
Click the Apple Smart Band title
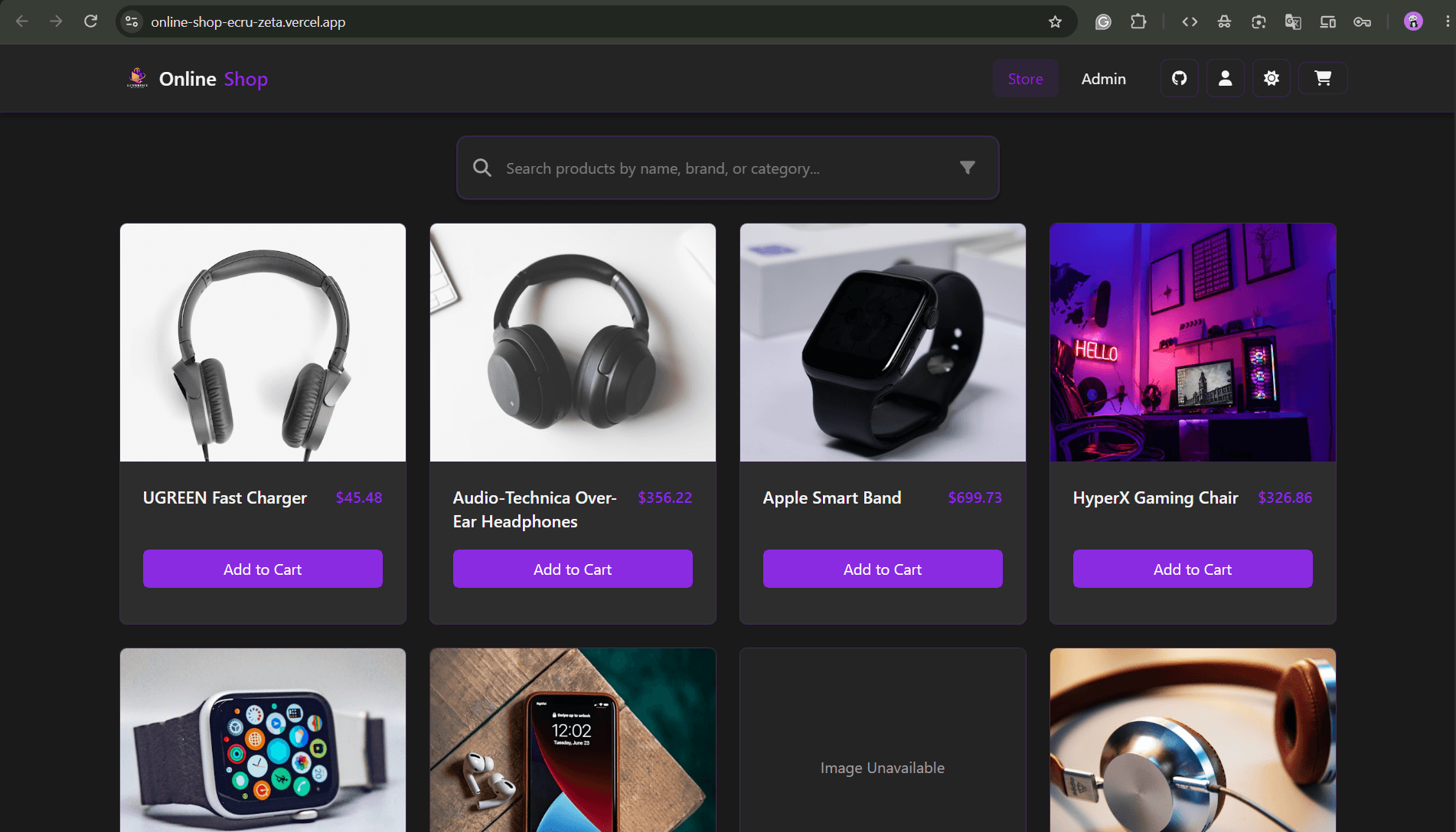click(832, 498)
